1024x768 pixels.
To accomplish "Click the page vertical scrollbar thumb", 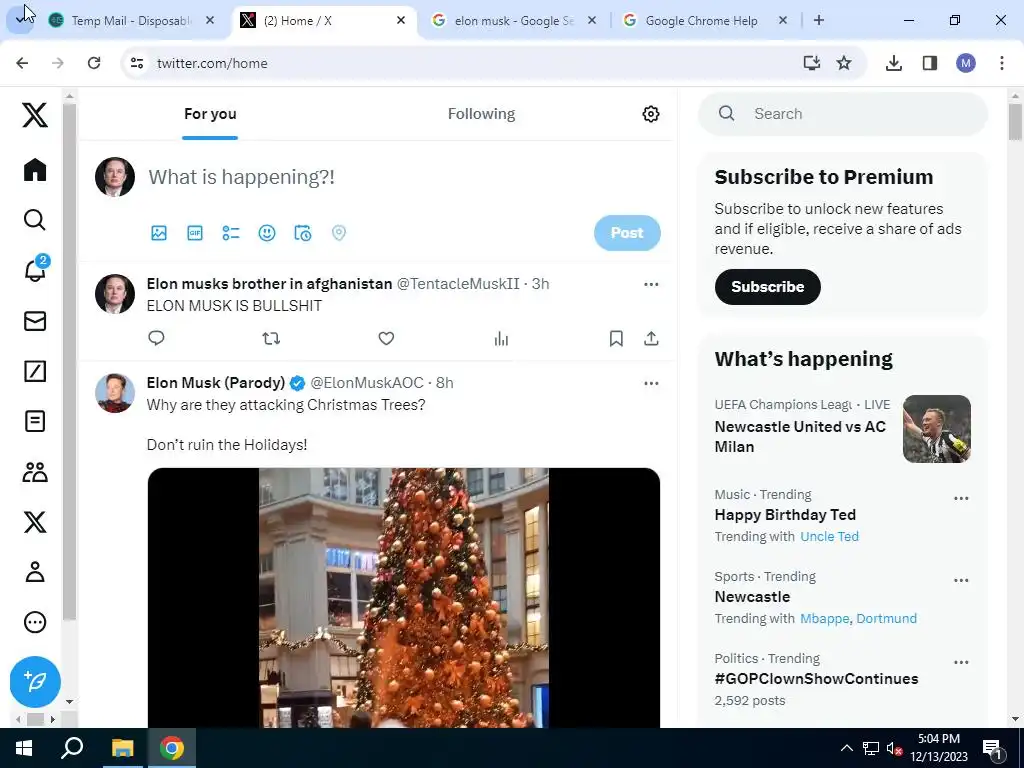I will pos(1015,121).
